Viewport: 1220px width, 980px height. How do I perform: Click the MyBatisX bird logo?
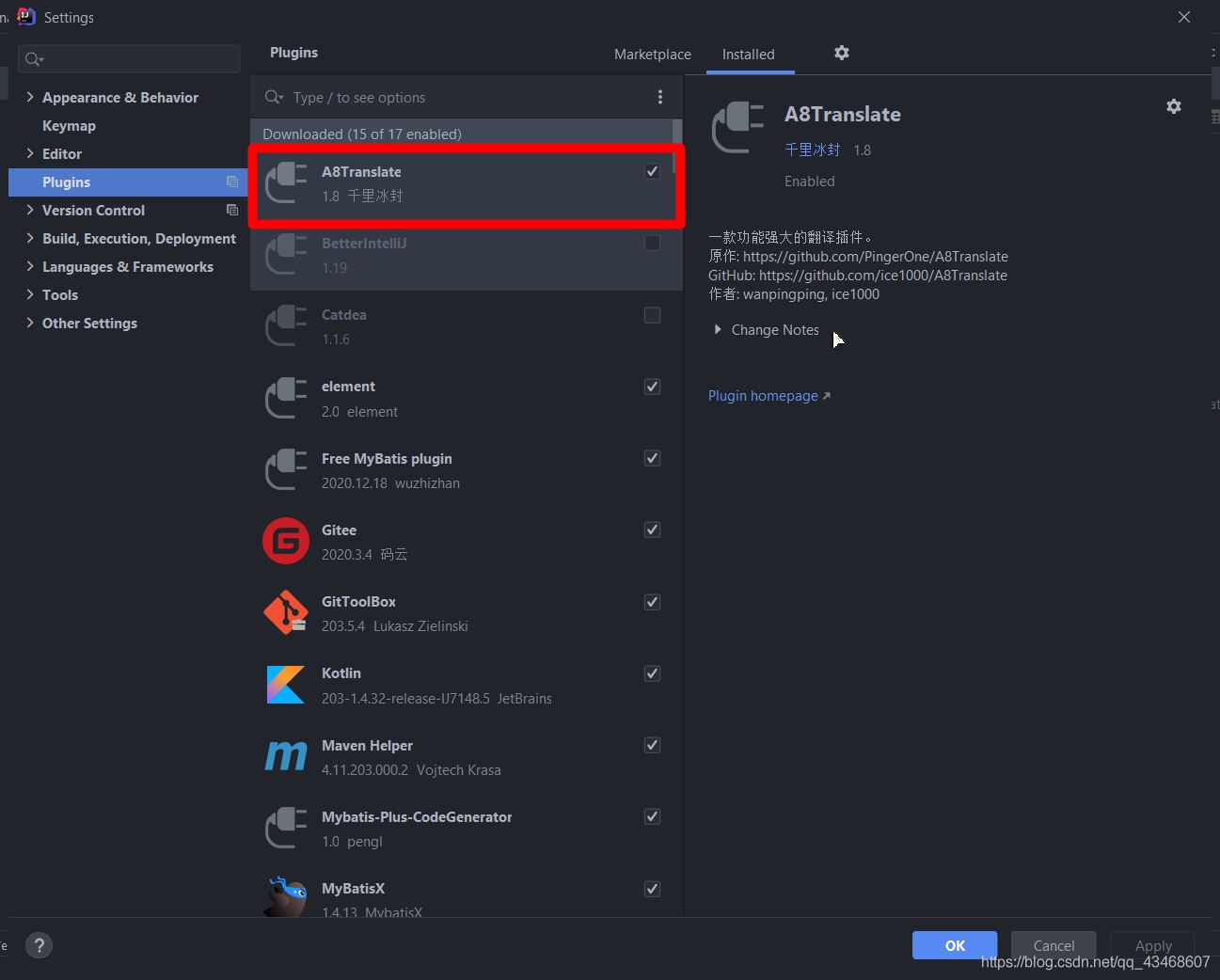tap(286, 896)
